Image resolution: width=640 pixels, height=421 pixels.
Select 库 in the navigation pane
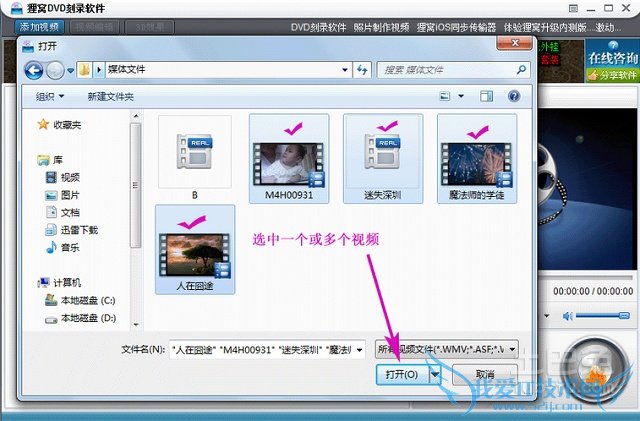tap(50, 160)
